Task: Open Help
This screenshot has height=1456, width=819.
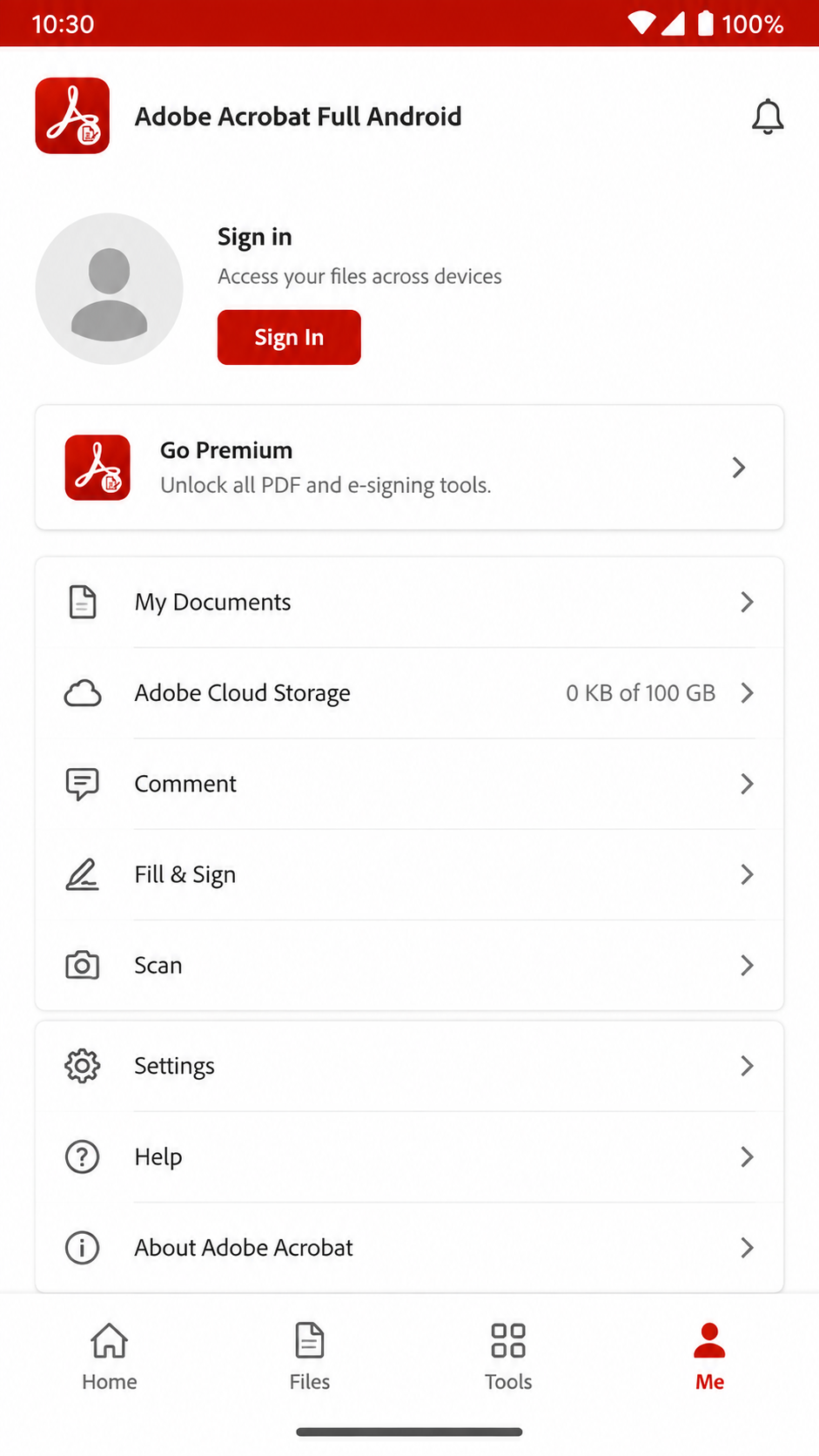Action: (409, 1156)
